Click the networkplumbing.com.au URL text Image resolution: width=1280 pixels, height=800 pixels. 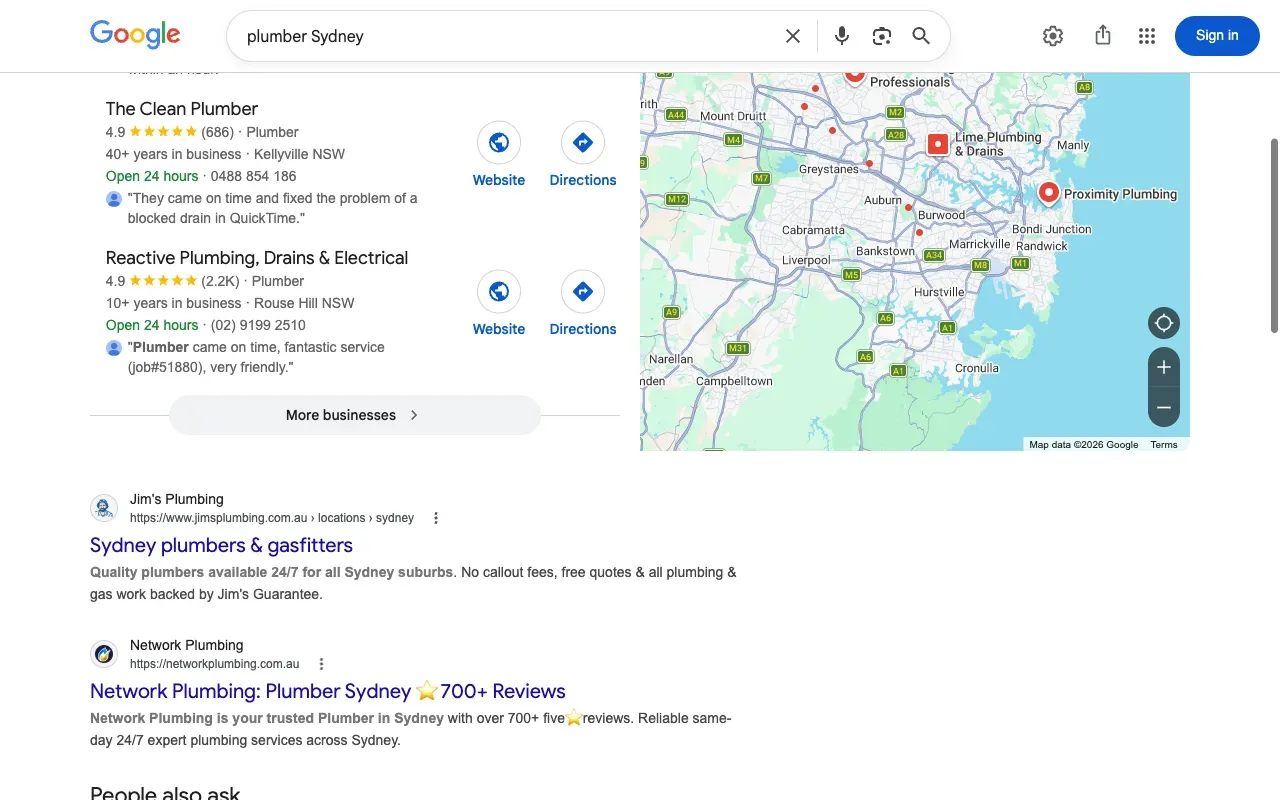[215, 664]
